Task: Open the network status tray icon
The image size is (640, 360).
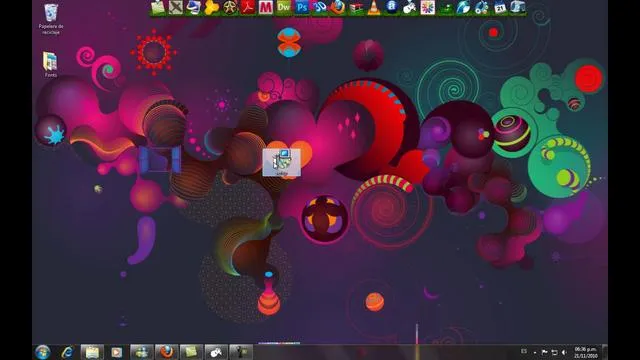Action: click(554, 352)
